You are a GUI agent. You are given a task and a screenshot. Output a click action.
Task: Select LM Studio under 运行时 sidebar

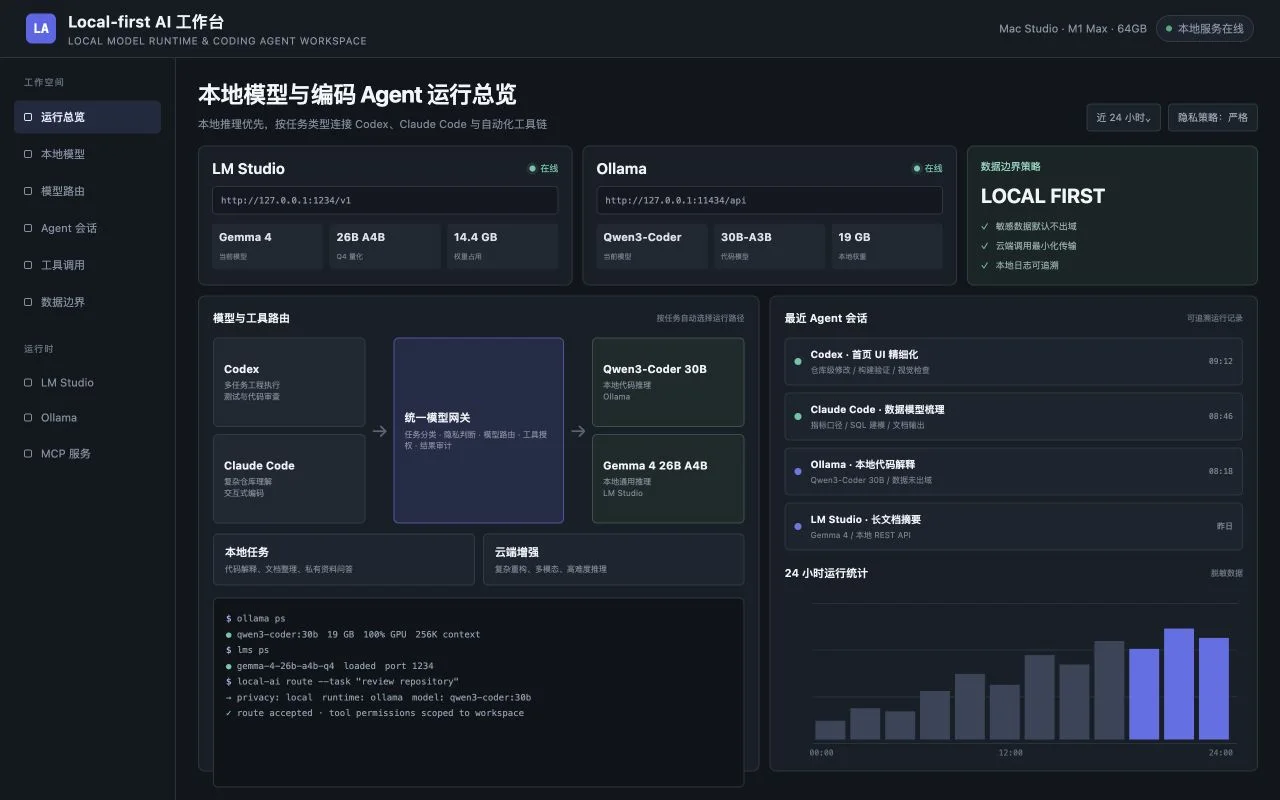tap(87, 382)
